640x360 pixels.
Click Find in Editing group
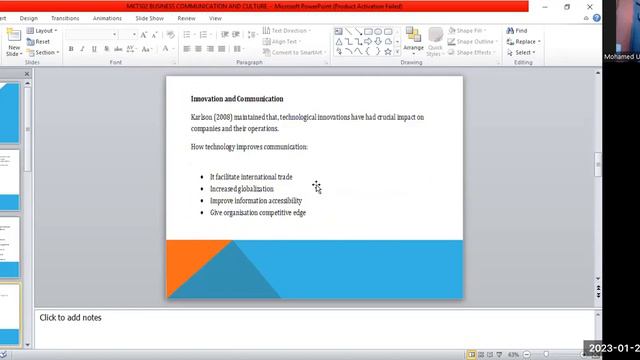point(517,31)
